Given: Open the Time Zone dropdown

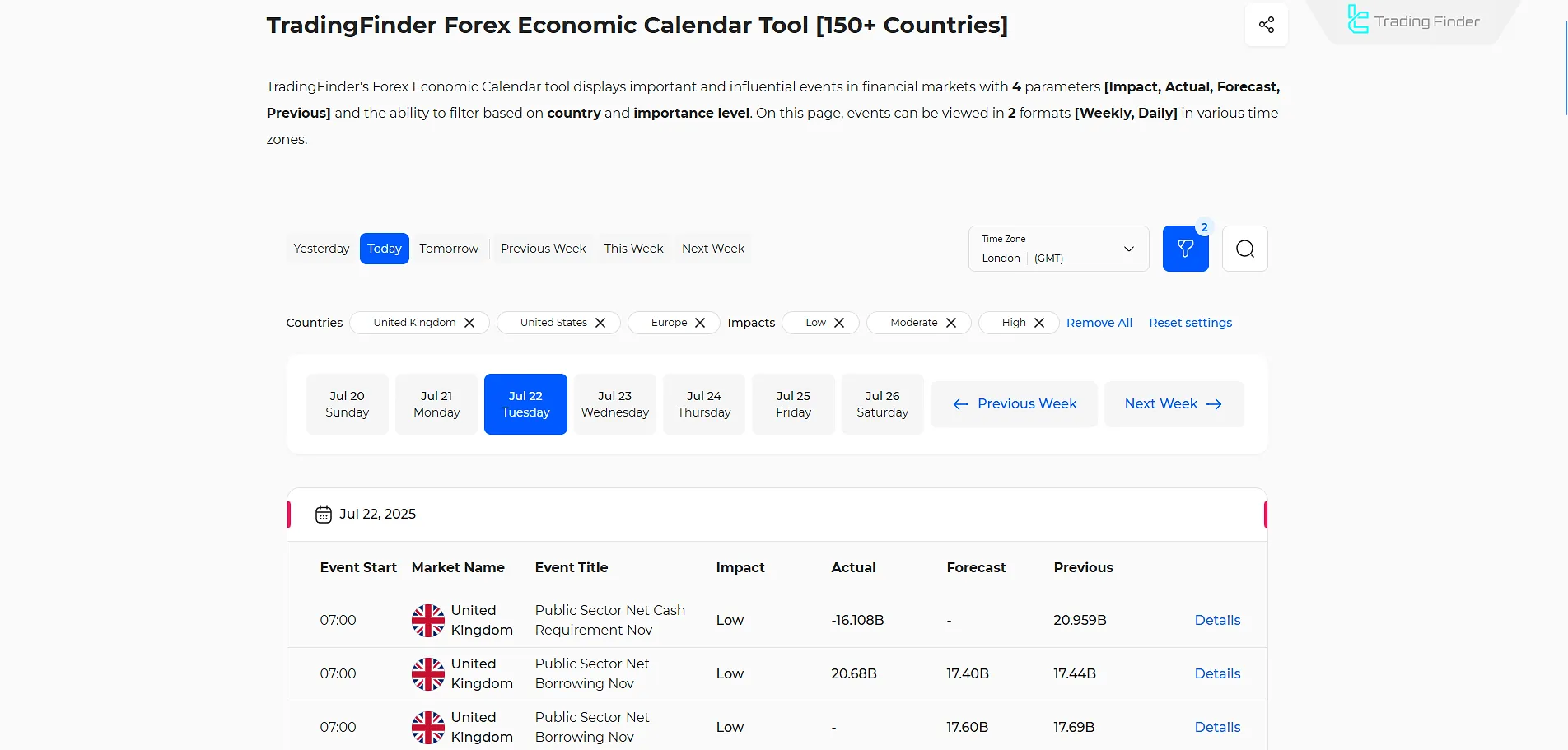Looking at the screenshot, I should pyautogui.click(x=1058, y=249).
